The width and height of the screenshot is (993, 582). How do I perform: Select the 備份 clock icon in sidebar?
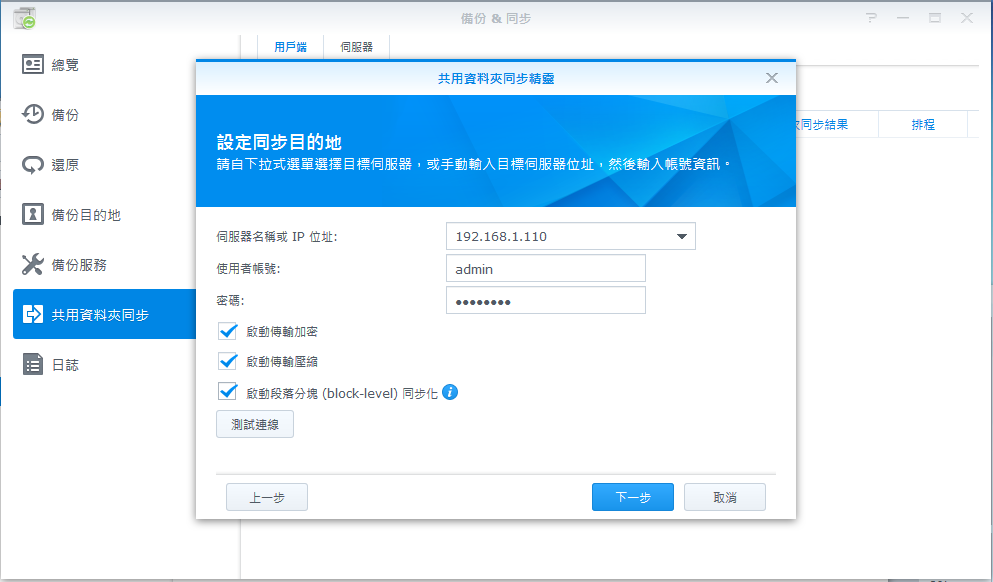(33, 114)
